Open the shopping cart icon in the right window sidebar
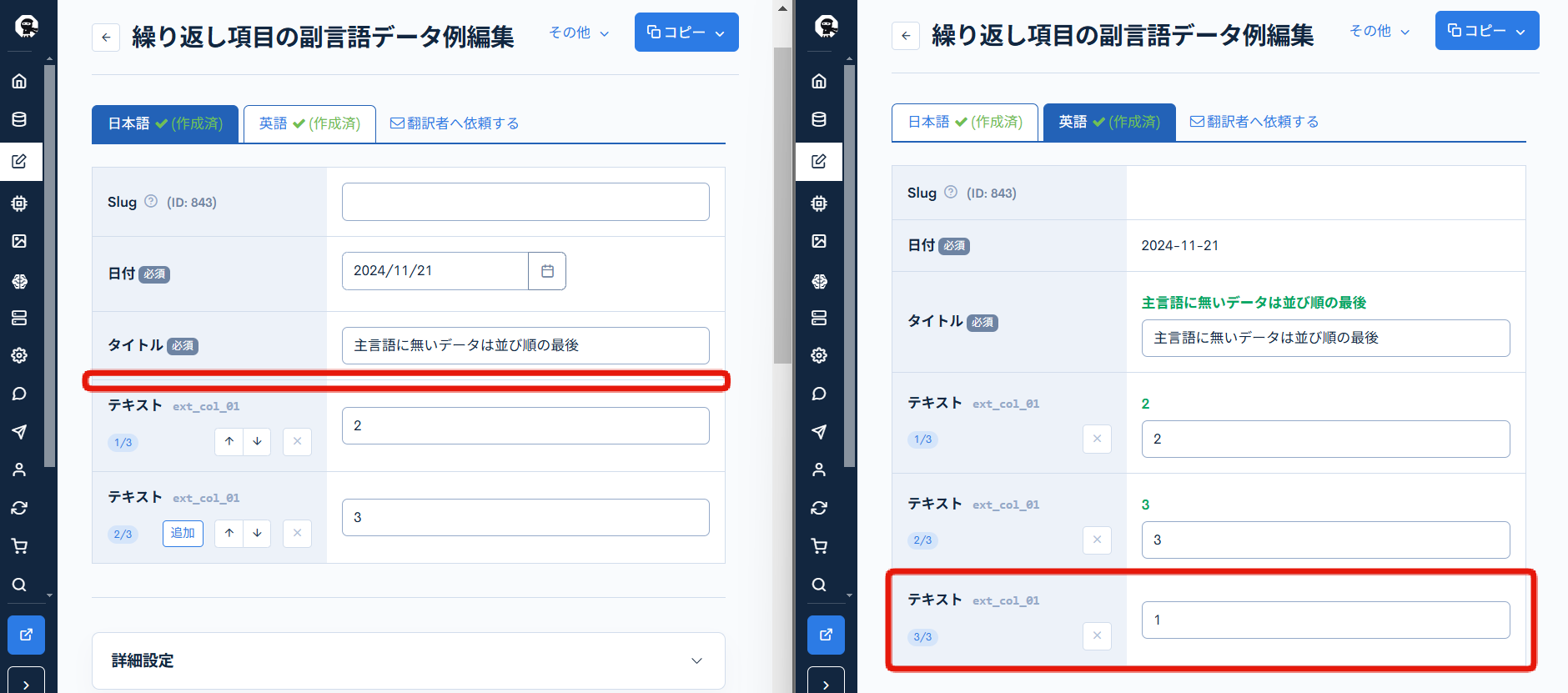The image size is (1568, 693). tap(819, 546)
